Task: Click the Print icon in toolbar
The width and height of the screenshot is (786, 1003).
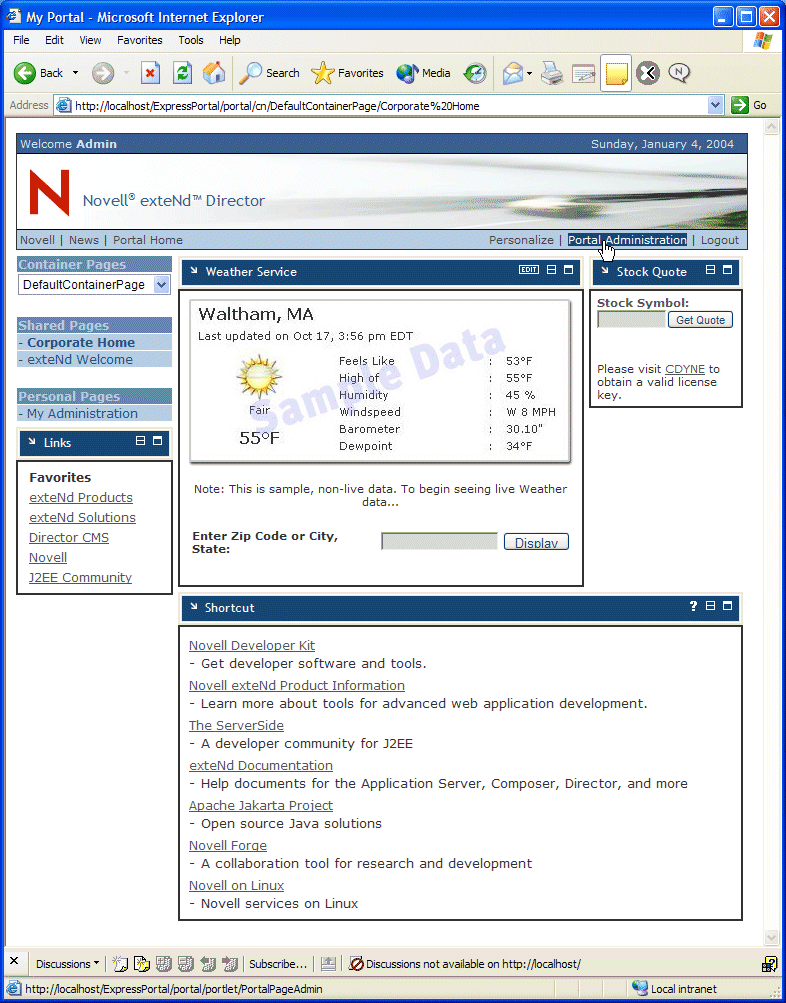Action: (552, 73)
